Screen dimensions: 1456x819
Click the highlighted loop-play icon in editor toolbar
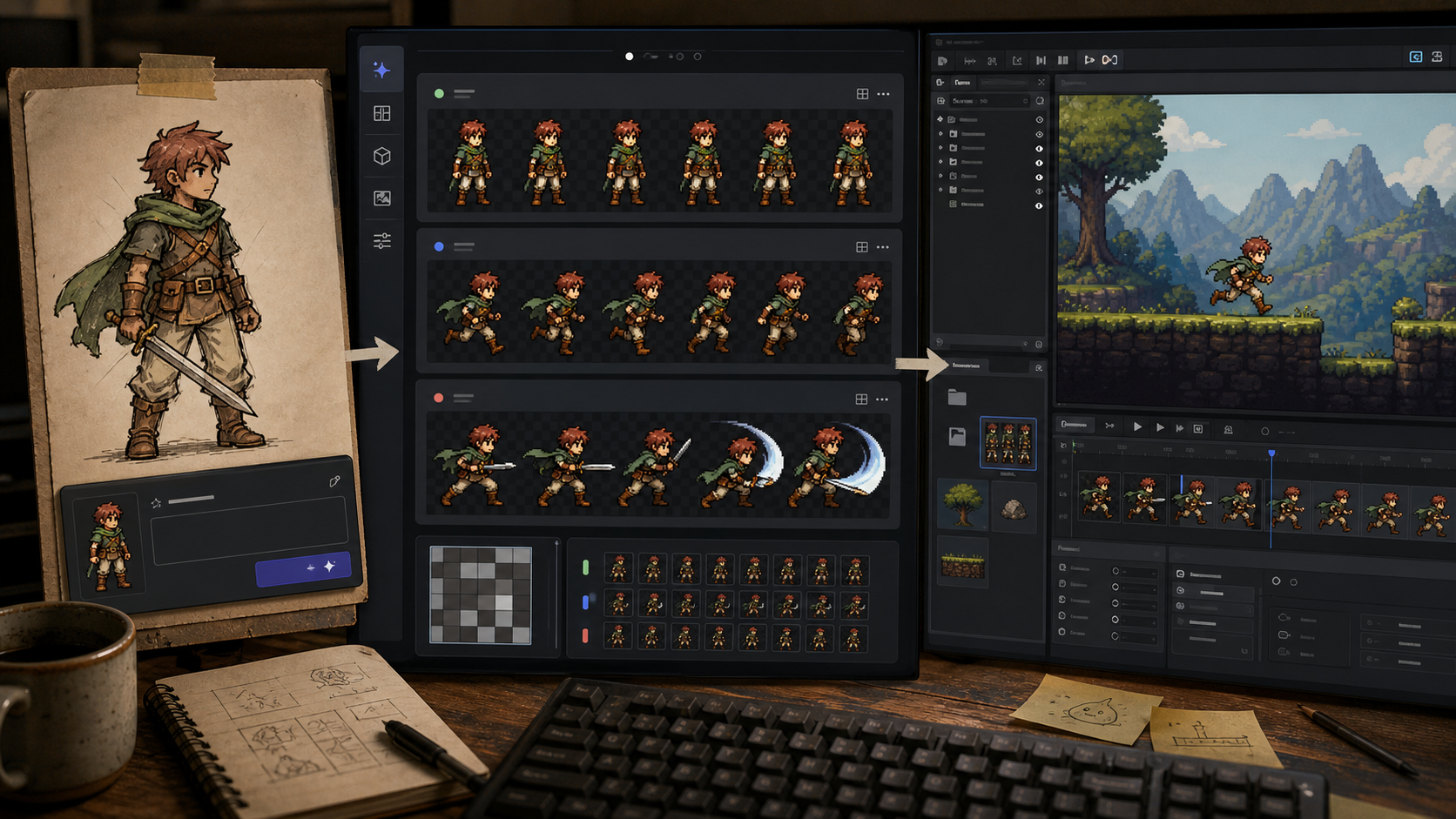(1109, 60)
